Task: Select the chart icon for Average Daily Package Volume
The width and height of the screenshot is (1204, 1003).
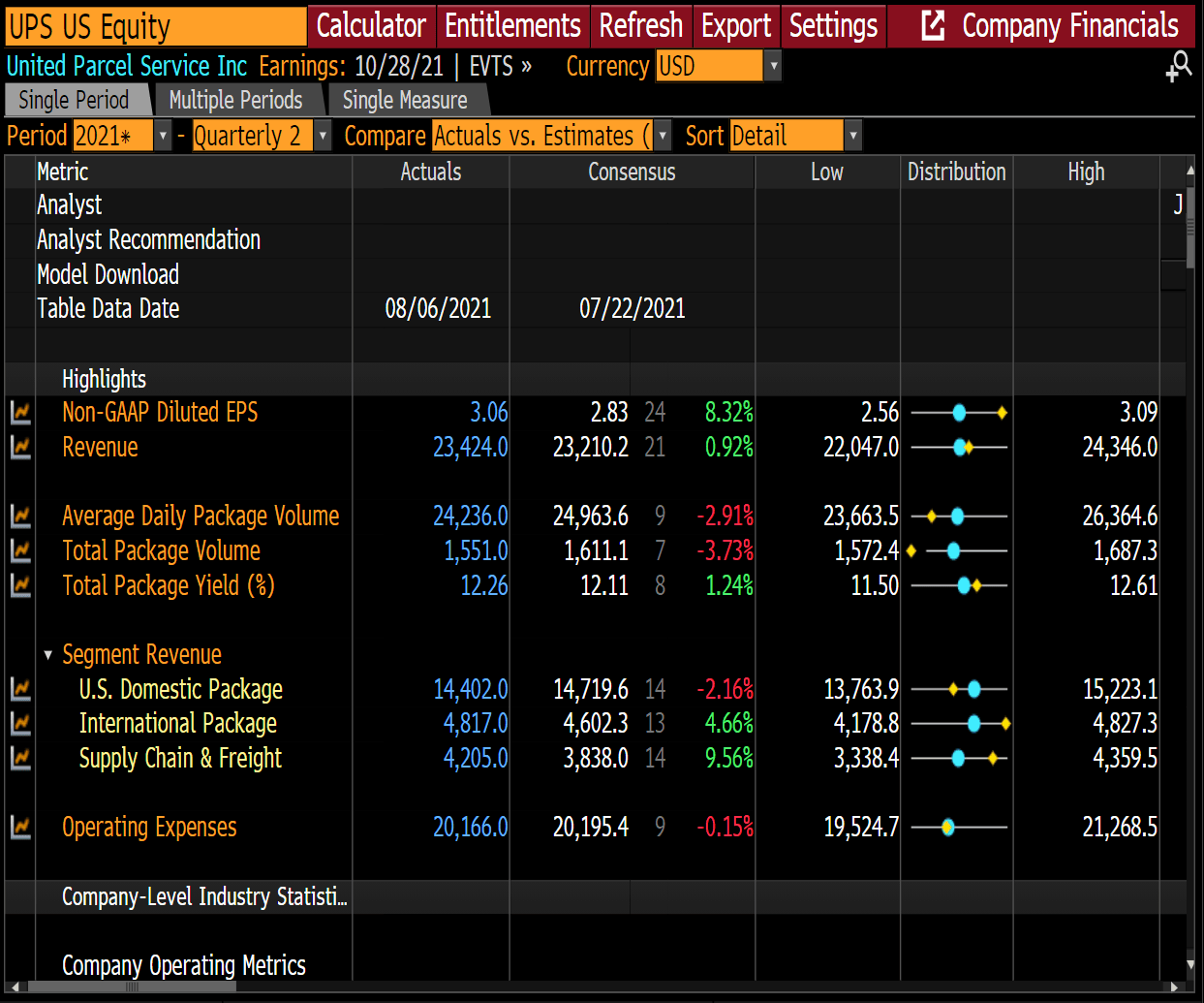Action: [19, 517]
